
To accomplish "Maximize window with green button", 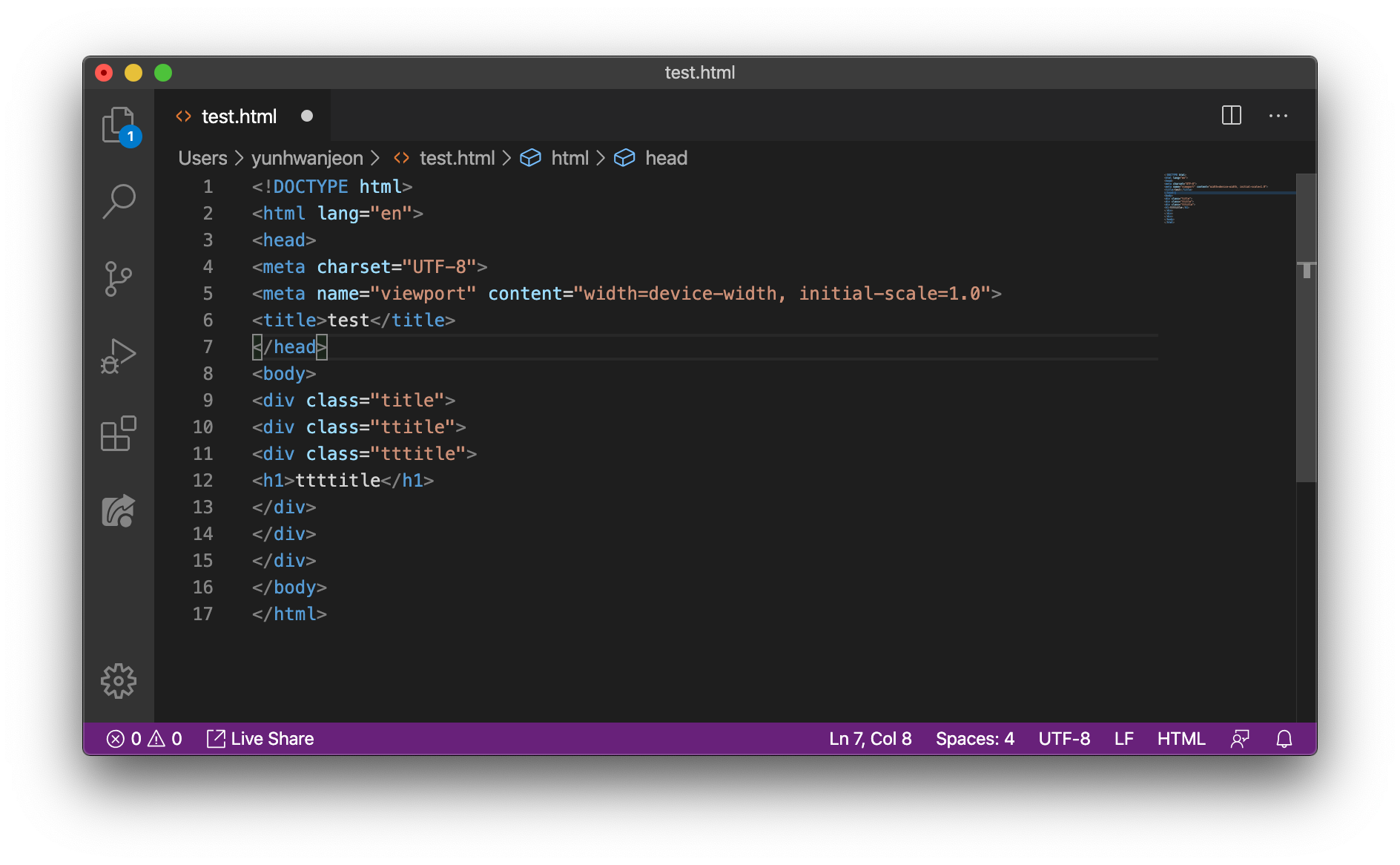I will click(163, 73).
